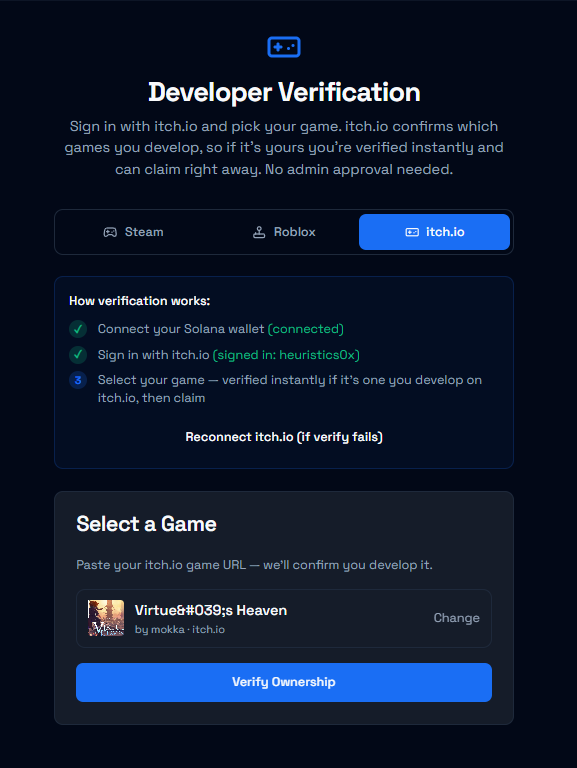This screenshot has height=768, width=577.
Task: Click 'Connect your Solana wallet' step text
Action: 181,329
